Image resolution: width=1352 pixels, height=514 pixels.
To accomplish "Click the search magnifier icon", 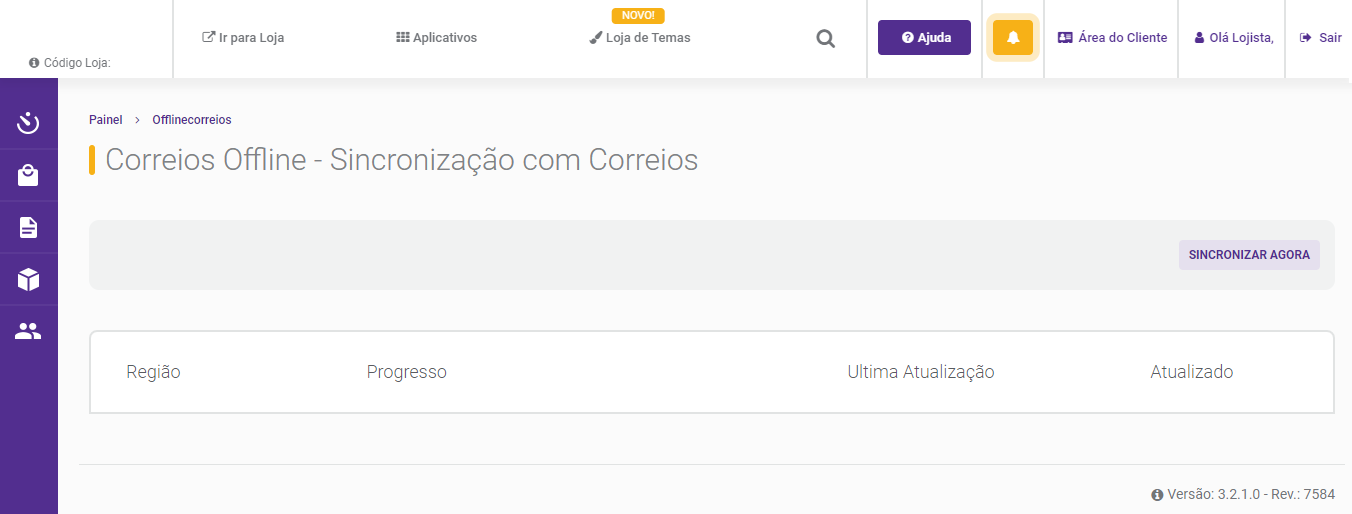I will point(825,39).
